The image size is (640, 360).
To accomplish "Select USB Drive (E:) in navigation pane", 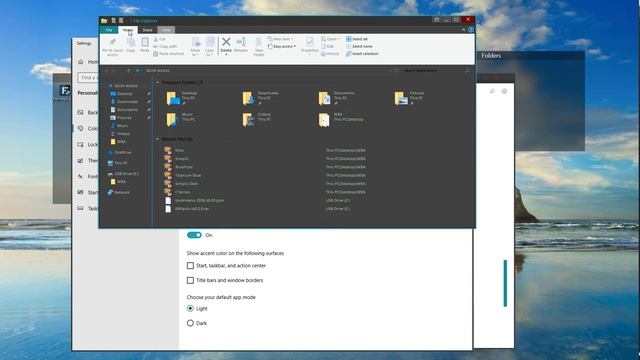I will click(x=123, y=174).
